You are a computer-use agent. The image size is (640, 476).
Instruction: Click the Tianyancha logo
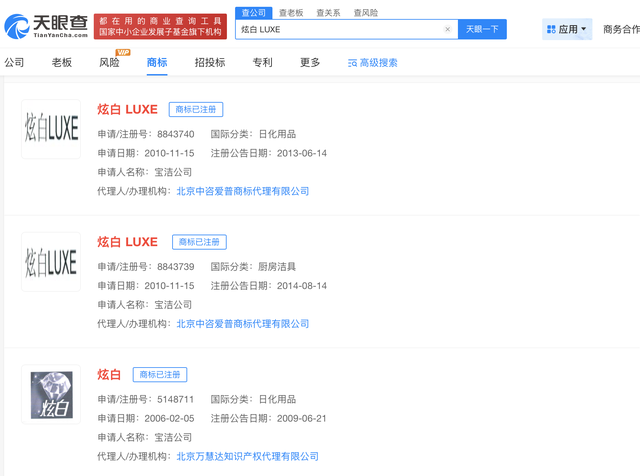click(46, 26)
